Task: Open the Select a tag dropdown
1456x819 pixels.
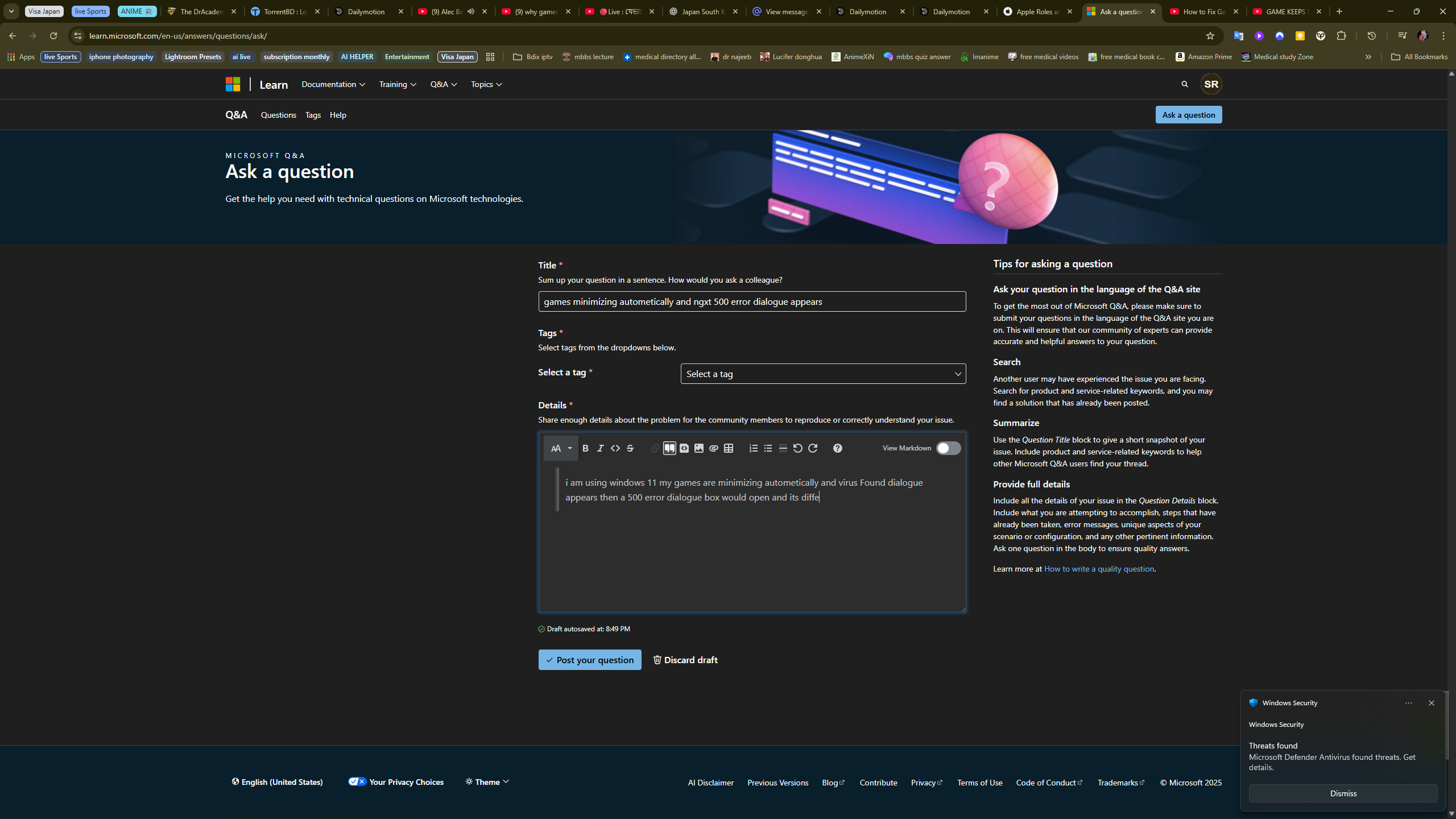Action: [x=823, y=374]
